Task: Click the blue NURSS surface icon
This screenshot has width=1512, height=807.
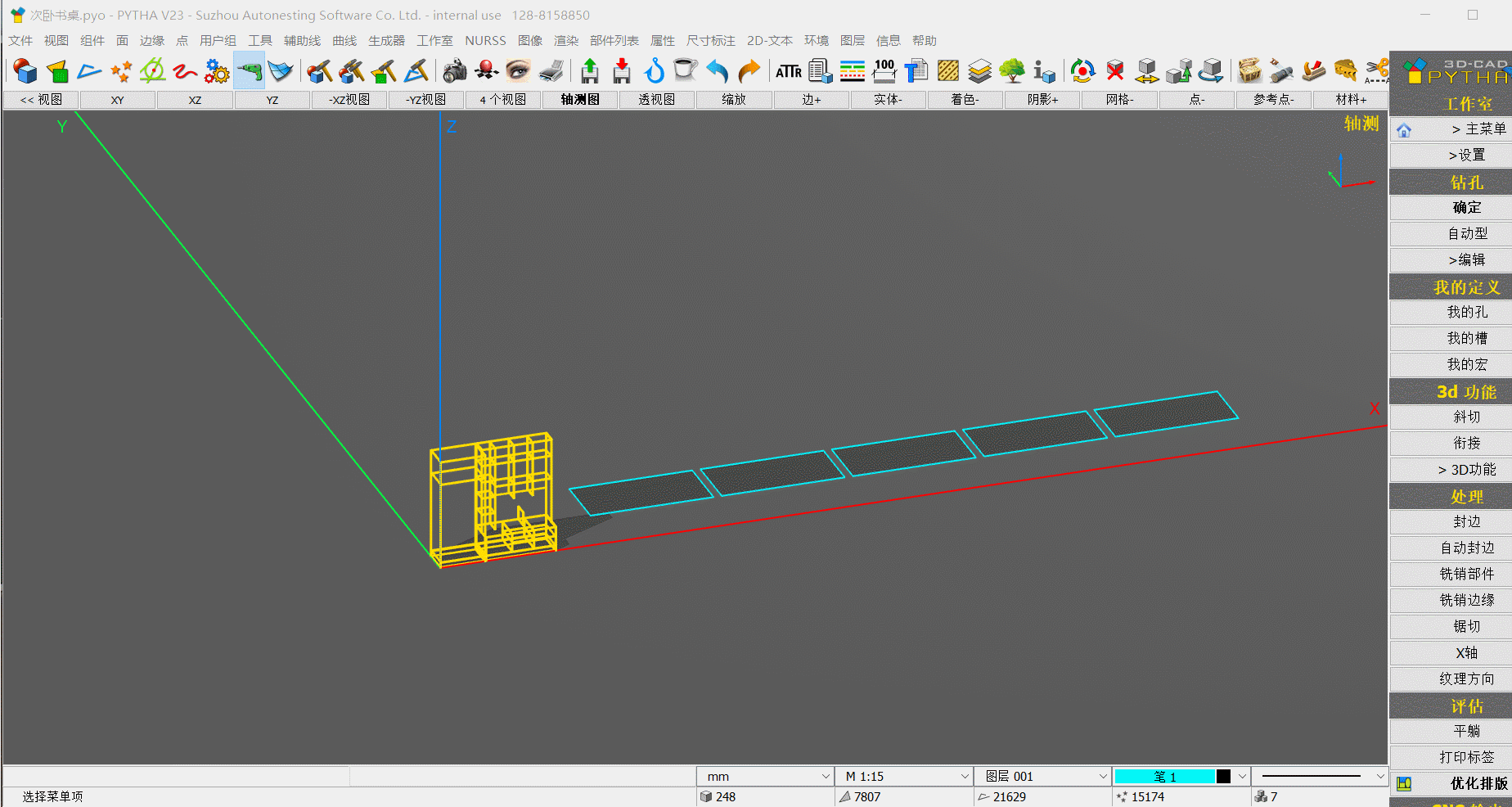Action: (281, 71)
